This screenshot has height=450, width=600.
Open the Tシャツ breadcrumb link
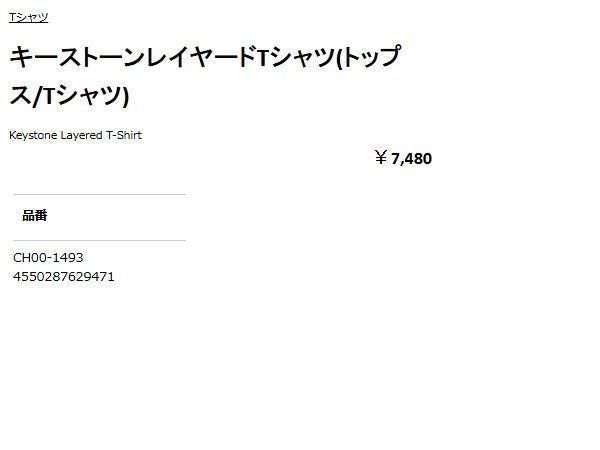28,17
